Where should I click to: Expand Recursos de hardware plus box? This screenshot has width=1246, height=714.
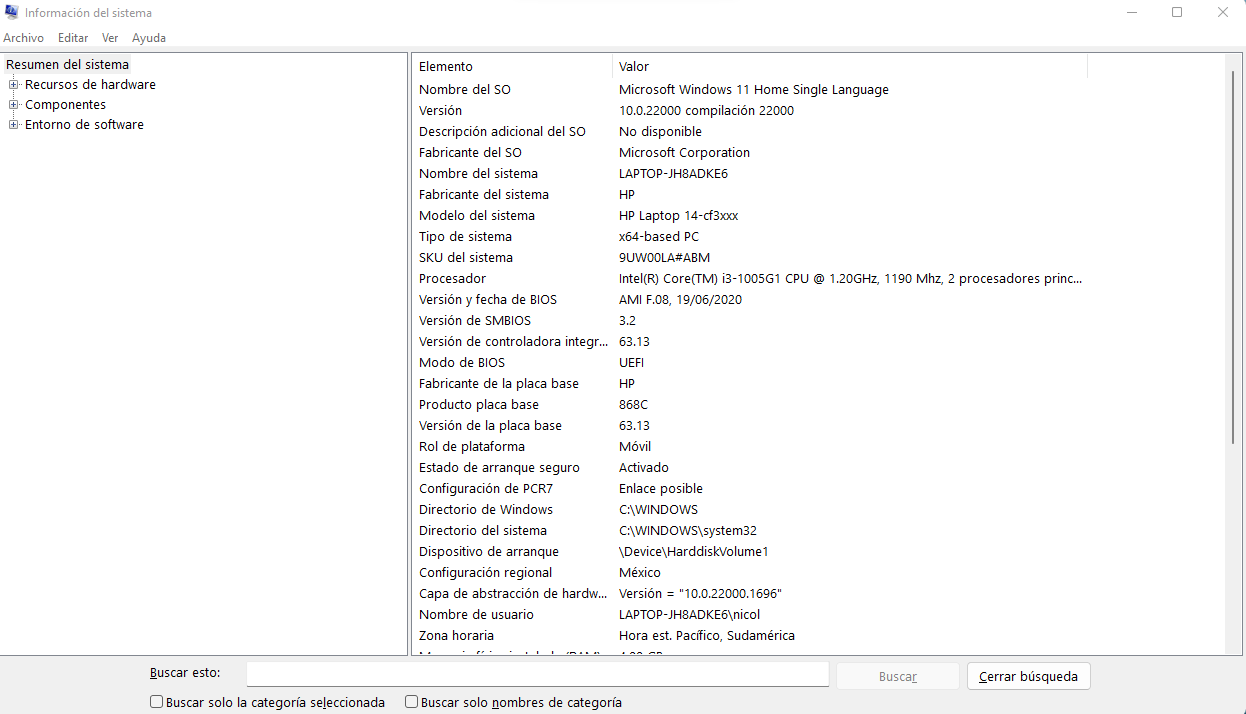14,85
